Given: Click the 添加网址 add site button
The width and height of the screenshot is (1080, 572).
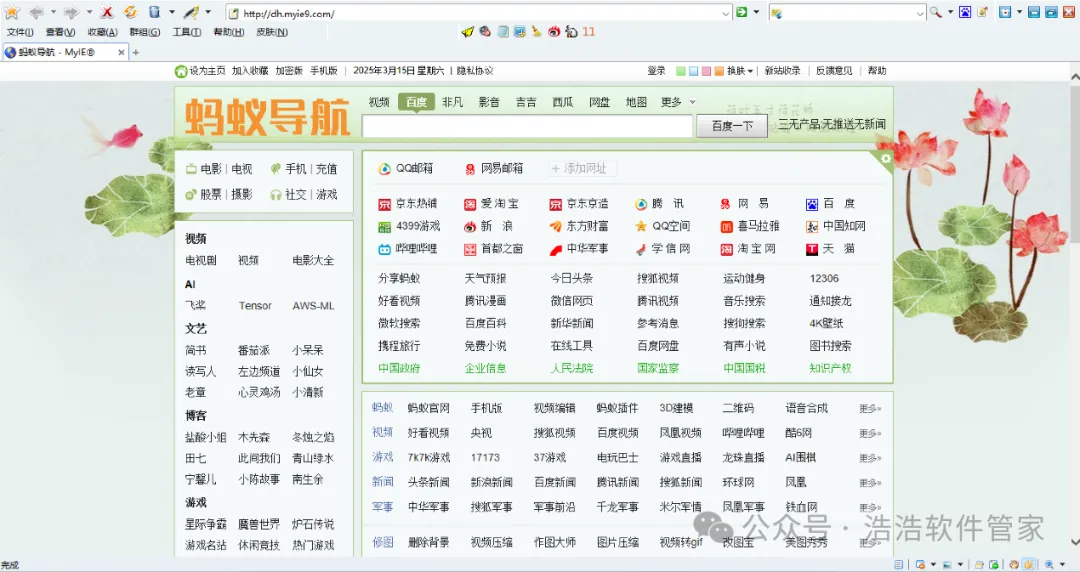Looking at the screenshot, I should [x=582, y=168].
